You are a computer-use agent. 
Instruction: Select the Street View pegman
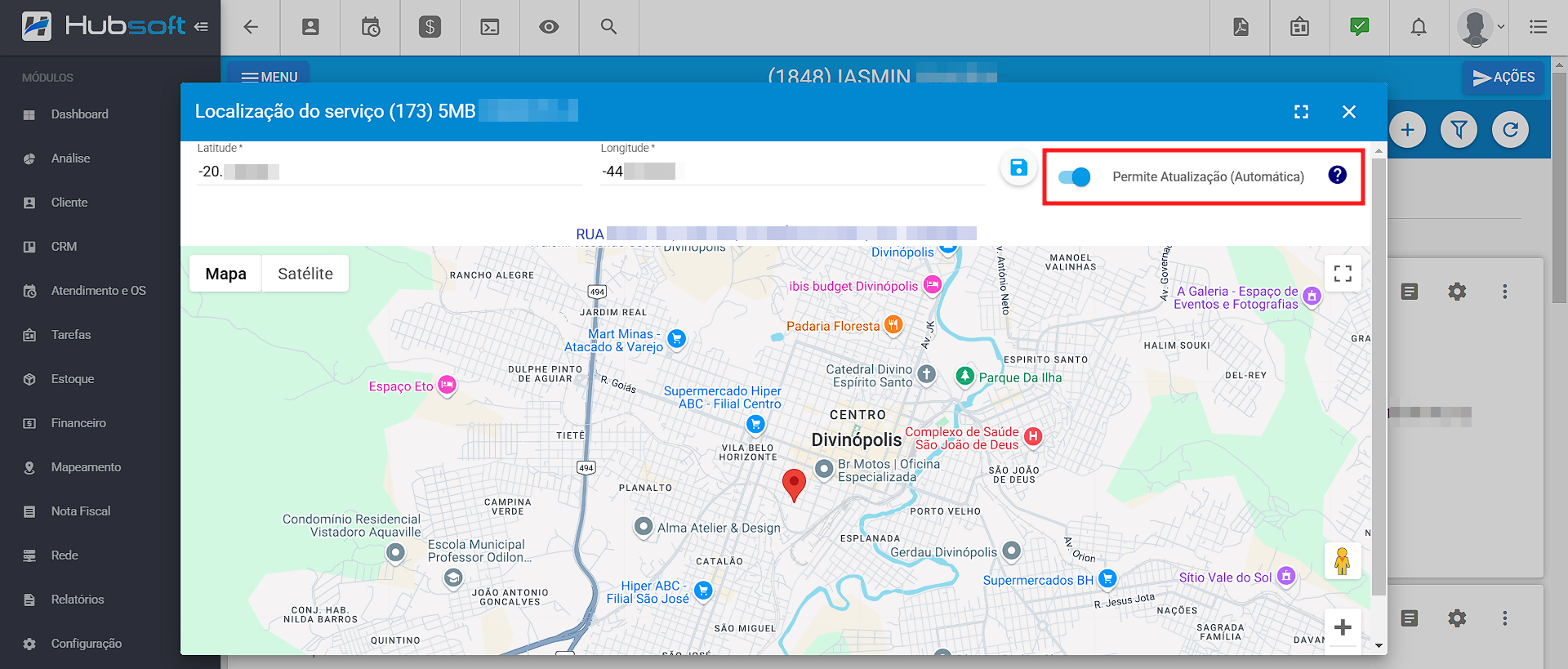pyautogui.click(x=1343, y=561)
